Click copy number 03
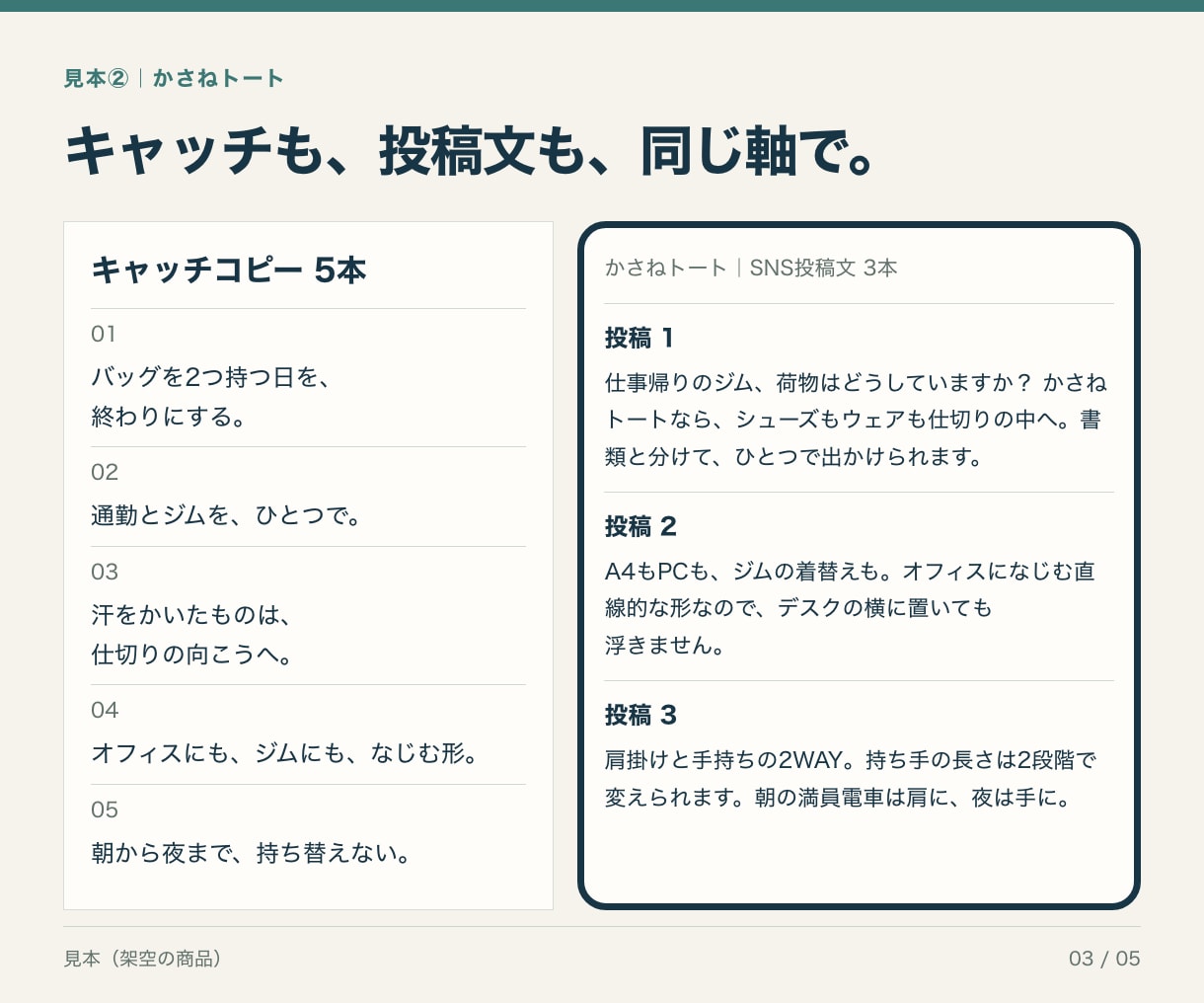The width and height of the screenshot is (1204, 1003). click(105, 572)
